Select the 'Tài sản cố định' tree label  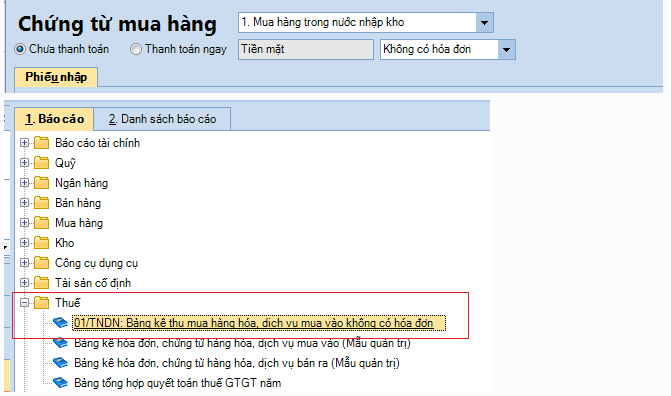click(x=93, y=283)
